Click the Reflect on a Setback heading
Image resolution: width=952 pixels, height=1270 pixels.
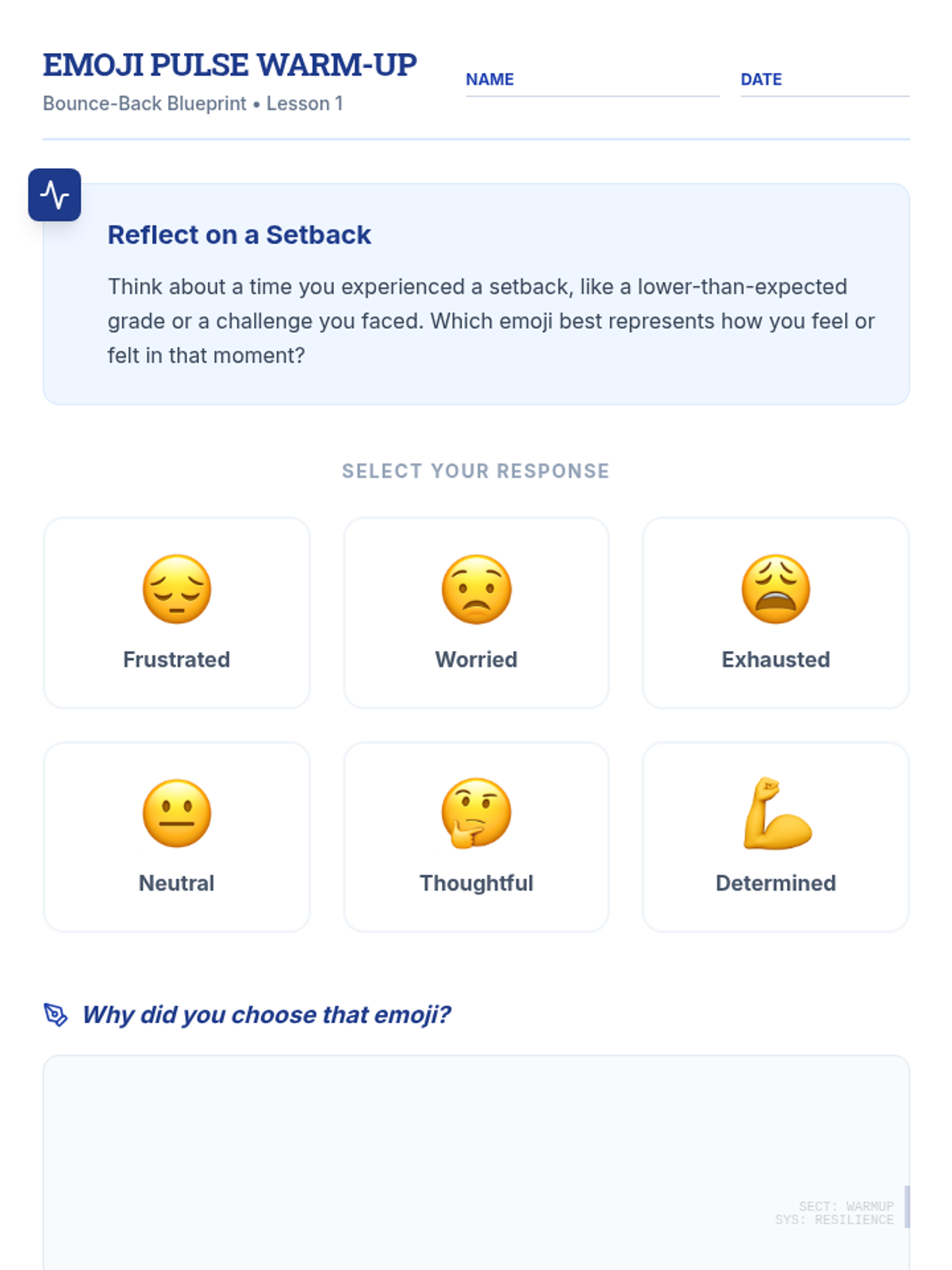[x=240, y=235]
